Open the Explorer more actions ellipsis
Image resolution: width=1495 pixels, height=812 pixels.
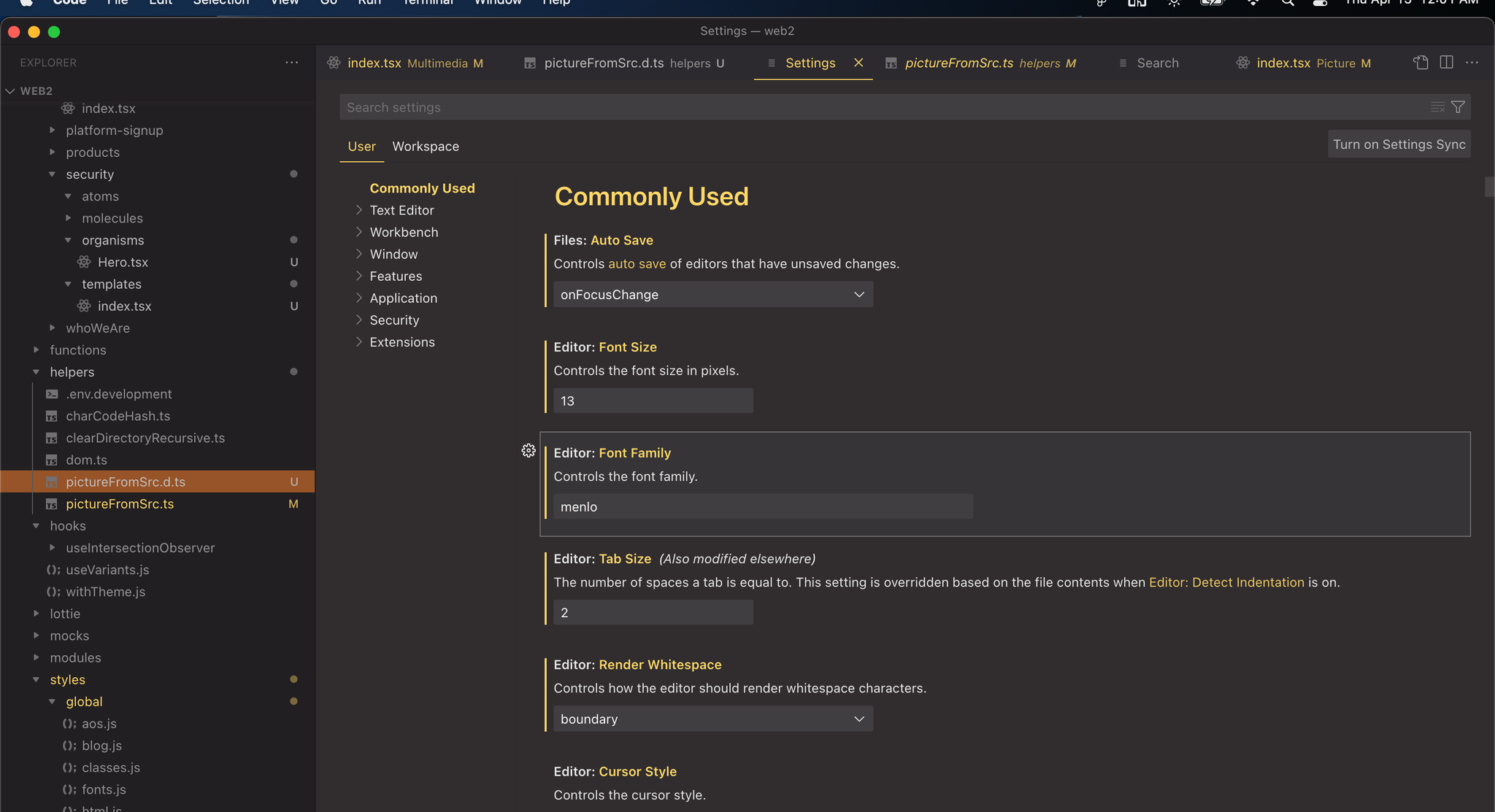(291, 63)
